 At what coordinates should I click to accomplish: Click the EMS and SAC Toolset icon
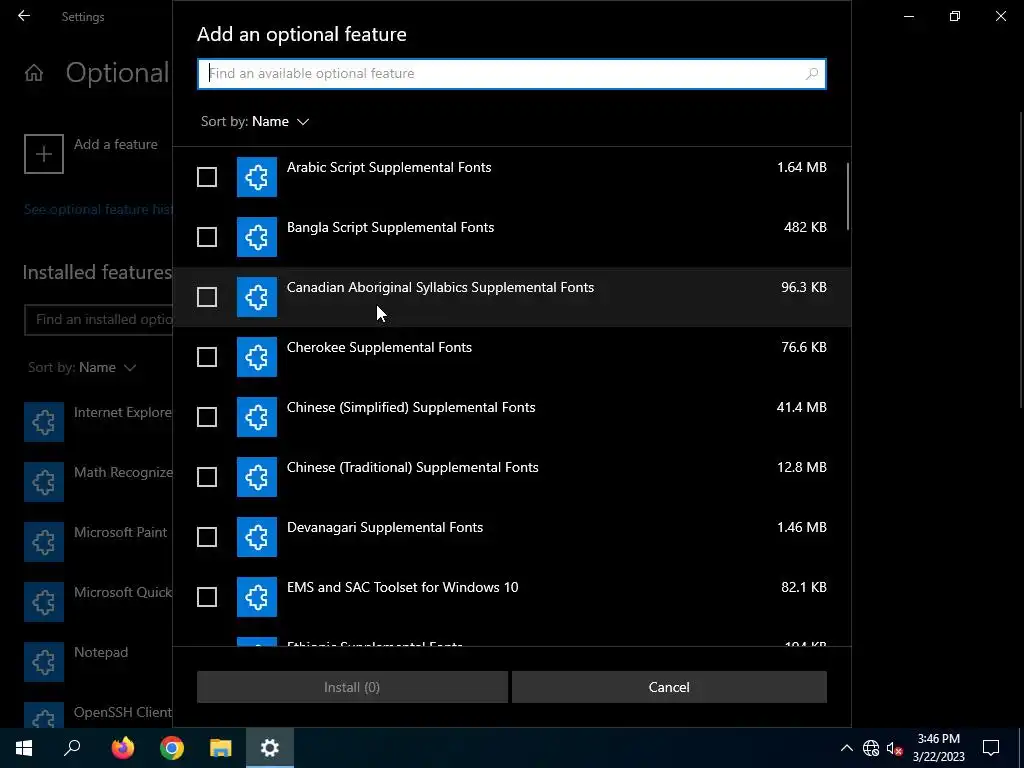pyautogui.click(x=257, y=597)
